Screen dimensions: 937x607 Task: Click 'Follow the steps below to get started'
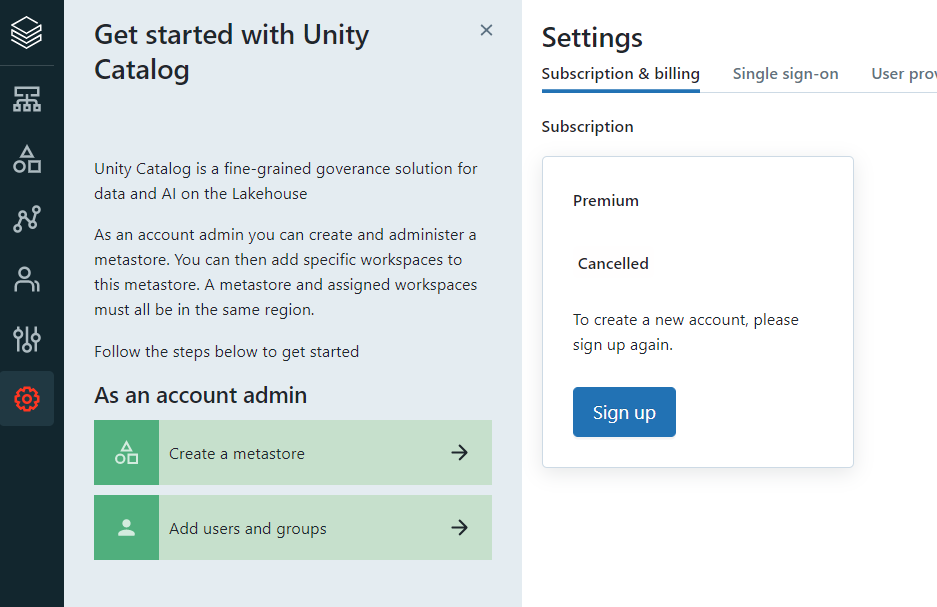[x=226, y=352]
